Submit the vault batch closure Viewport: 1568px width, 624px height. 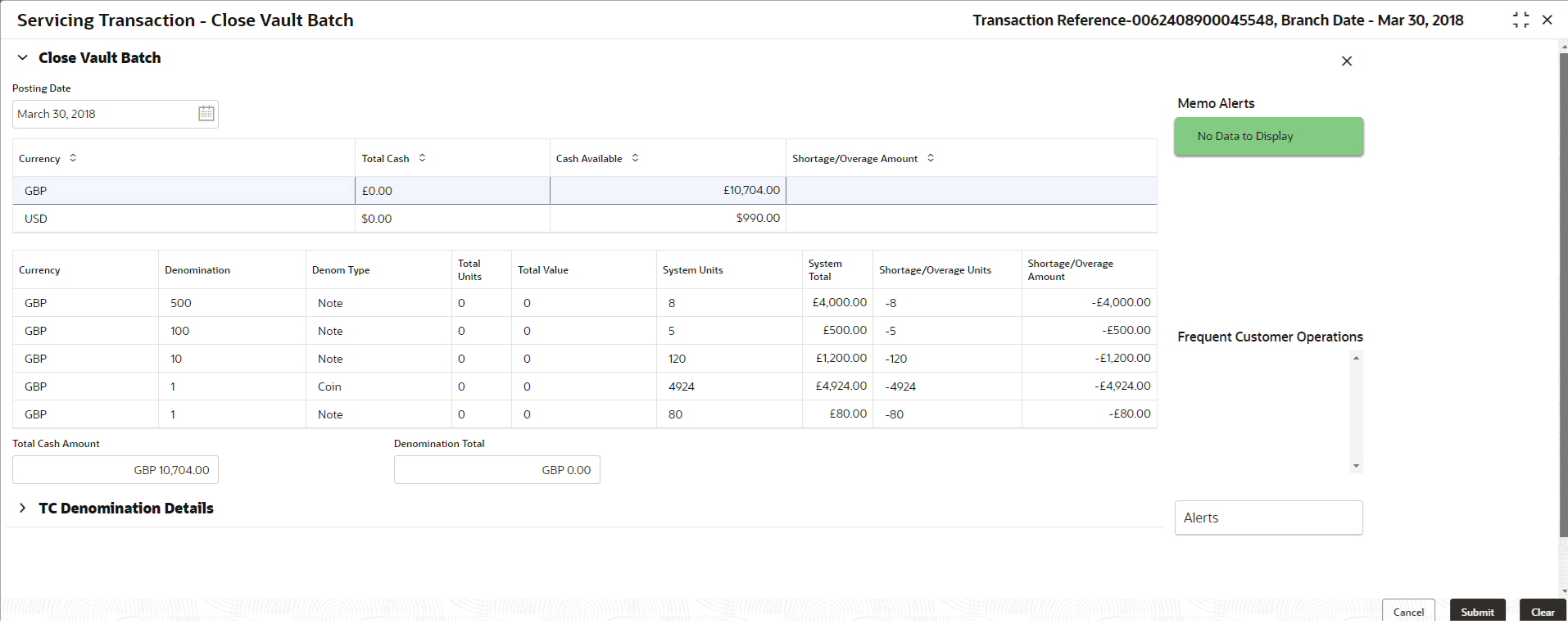click(1477, 612)
